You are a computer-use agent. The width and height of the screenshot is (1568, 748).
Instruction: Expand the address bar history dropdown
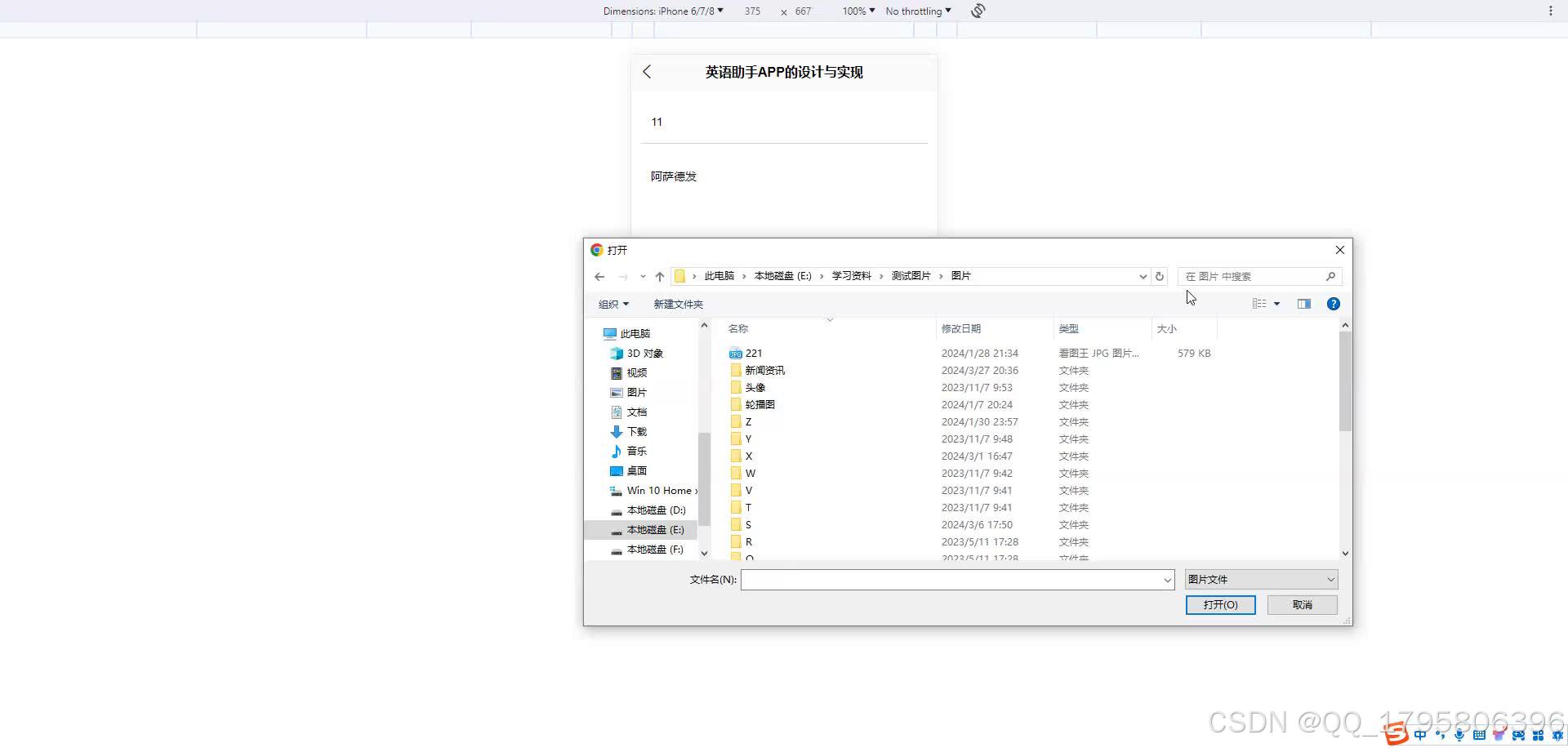pyautogui.click(x=1143, y=276)
